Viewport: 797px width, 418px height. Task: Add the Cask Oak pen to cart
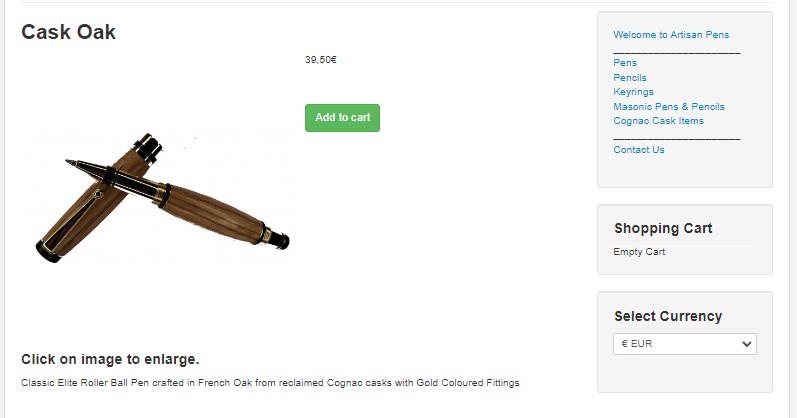pos(342,118)
